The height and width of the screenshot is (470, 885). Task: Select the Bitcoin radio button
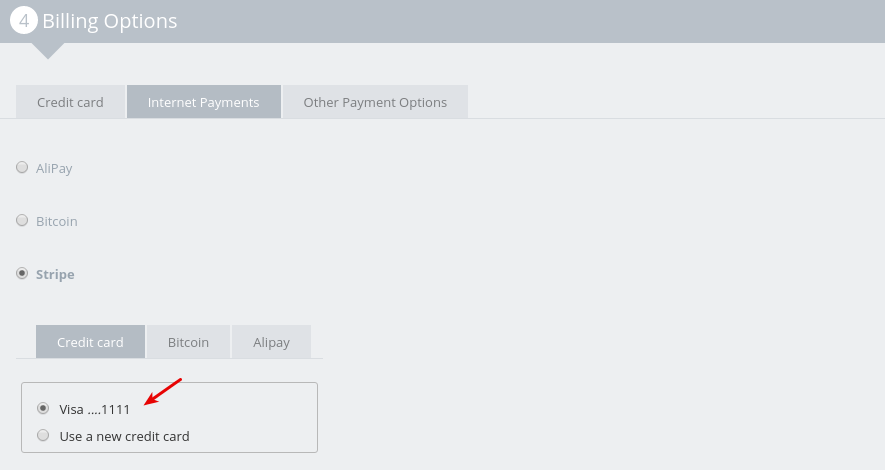22,220
